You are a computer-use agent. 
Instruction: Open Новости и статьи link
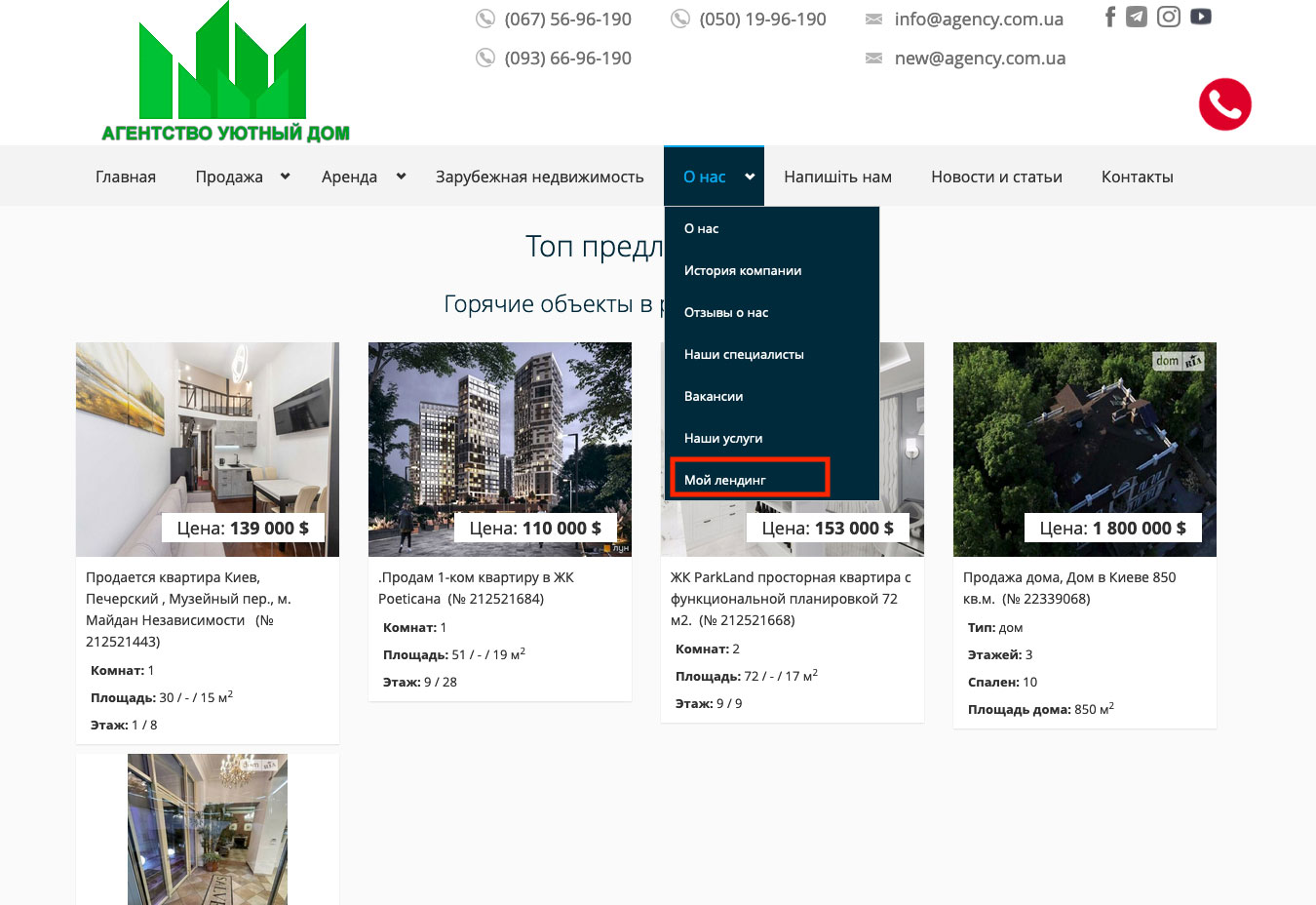point(996,177)
